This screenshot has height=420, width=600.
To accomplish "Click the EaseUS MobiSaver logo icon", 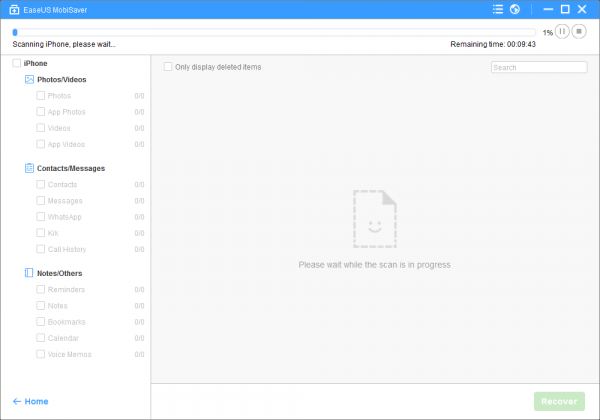I will pyautogui.click(x=14, y=10).
